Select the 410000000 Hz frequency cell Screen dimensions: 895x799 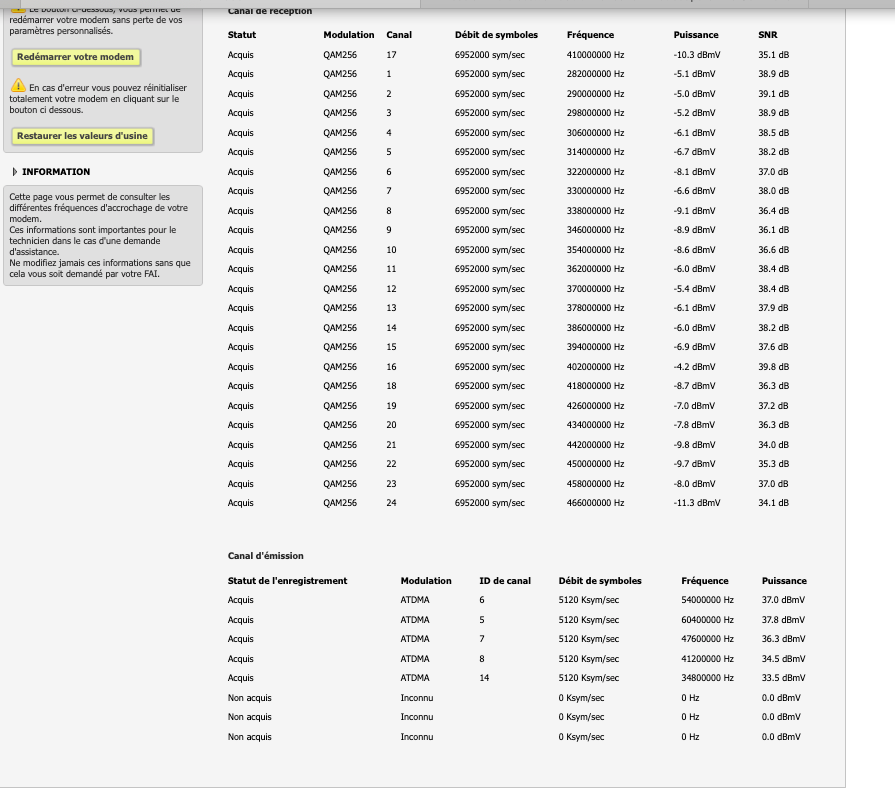(x=595, y=55)
